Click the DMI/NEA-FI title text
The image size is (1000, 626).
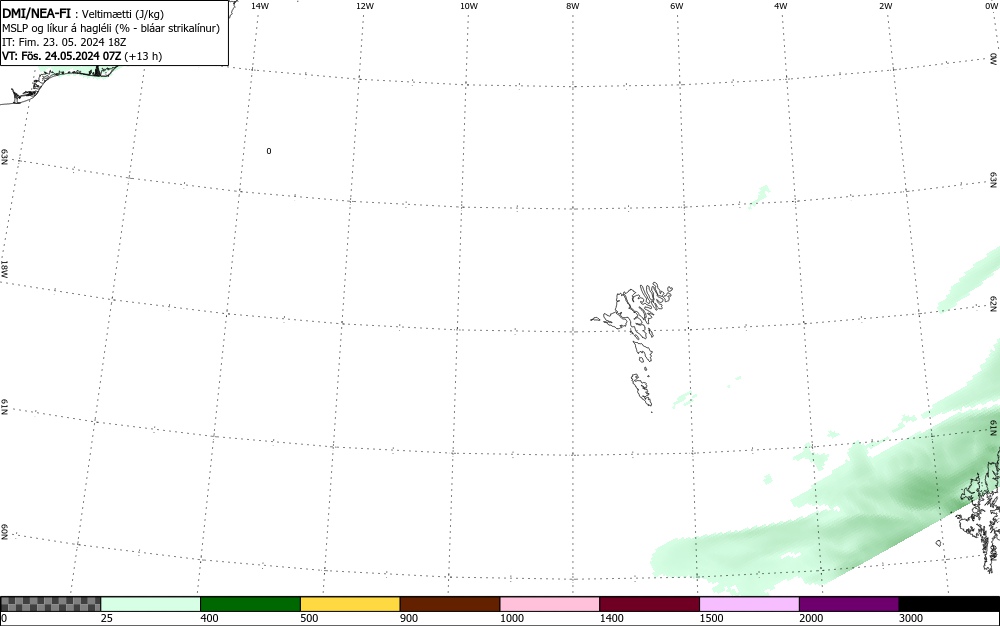pos(36,13)
